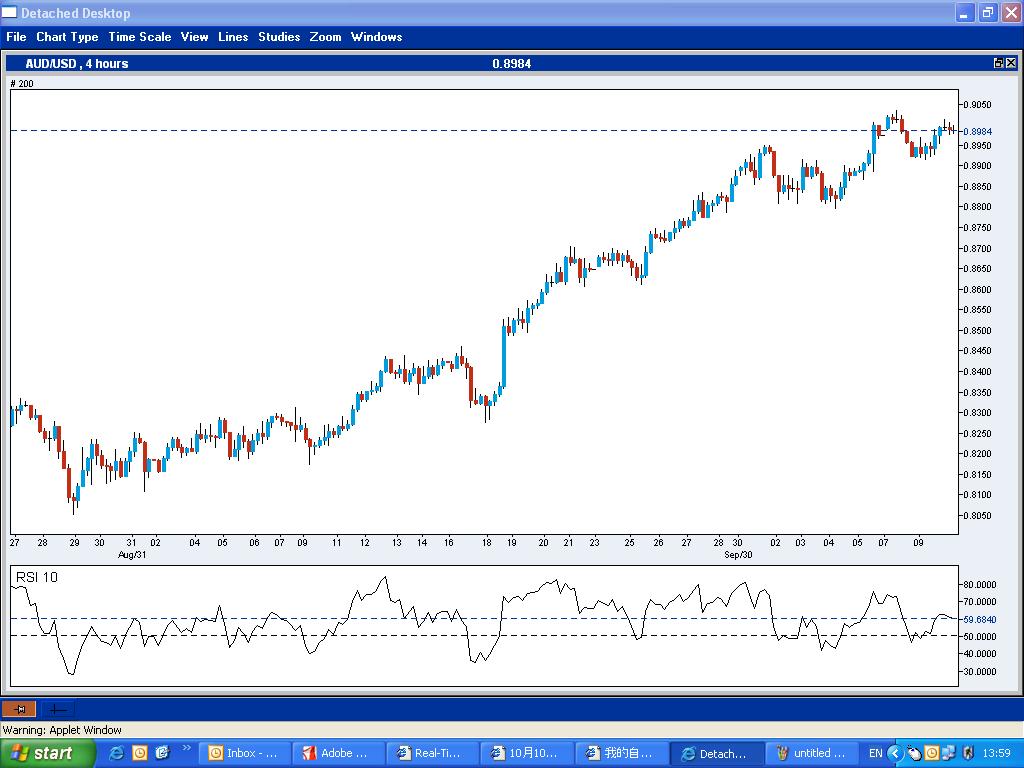Open the Time Scale menu
The width and height of the screenshot is (1024, 768).
[140, 37]
